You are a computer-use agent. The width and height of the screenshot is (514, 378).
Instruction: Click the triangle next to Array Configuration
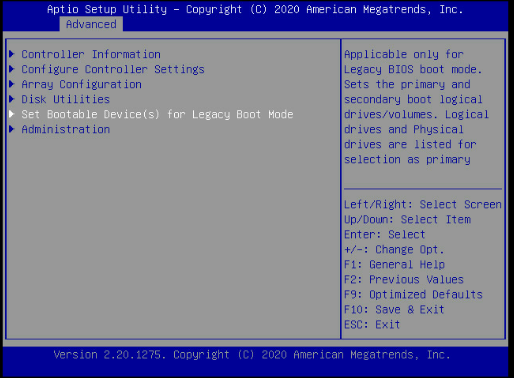click(12, 84)
